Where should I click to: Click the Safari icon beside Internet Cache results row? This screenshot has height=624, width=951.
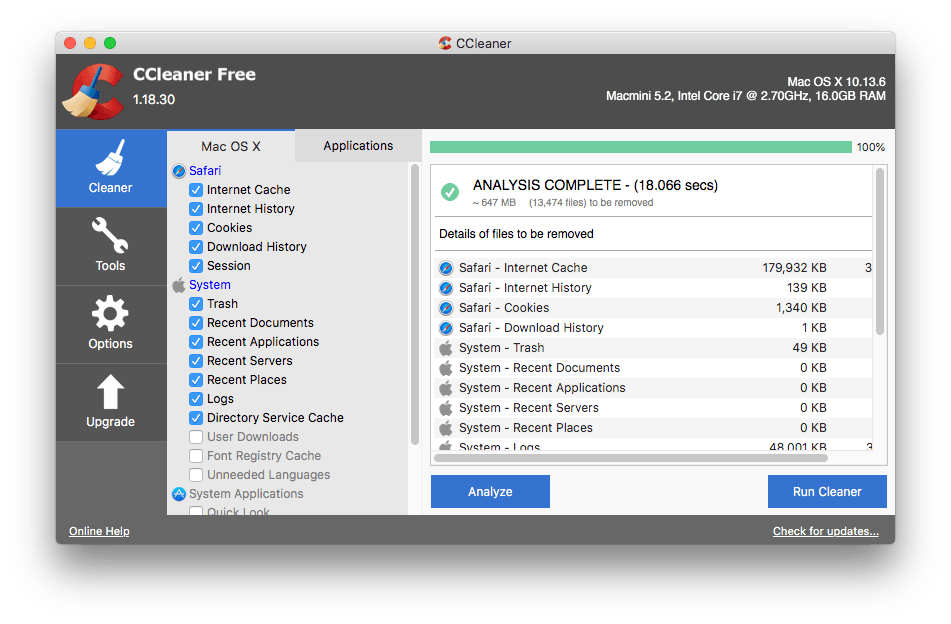(x=445, y=269)
